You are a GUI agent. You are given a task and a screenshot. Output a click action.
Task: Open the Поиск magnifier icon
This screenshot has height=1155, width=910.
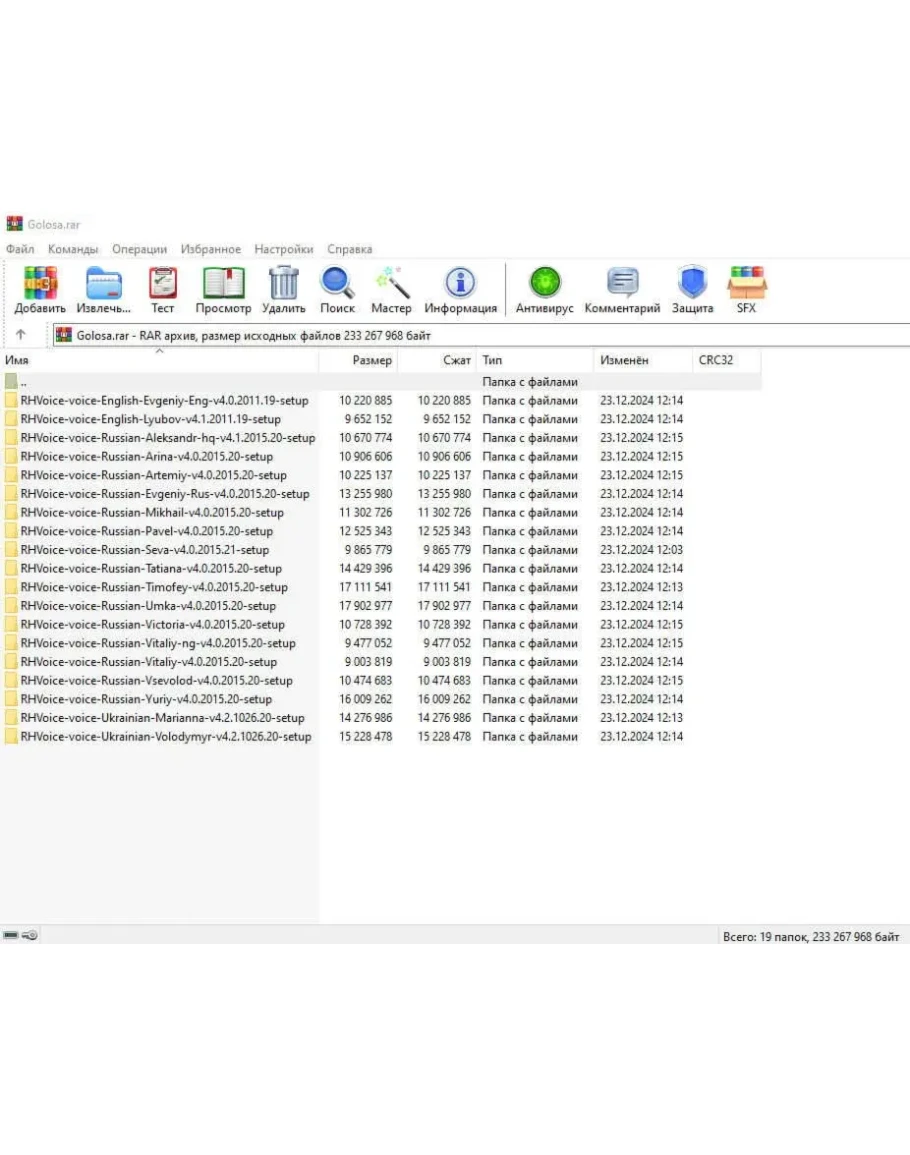(337, 284)
